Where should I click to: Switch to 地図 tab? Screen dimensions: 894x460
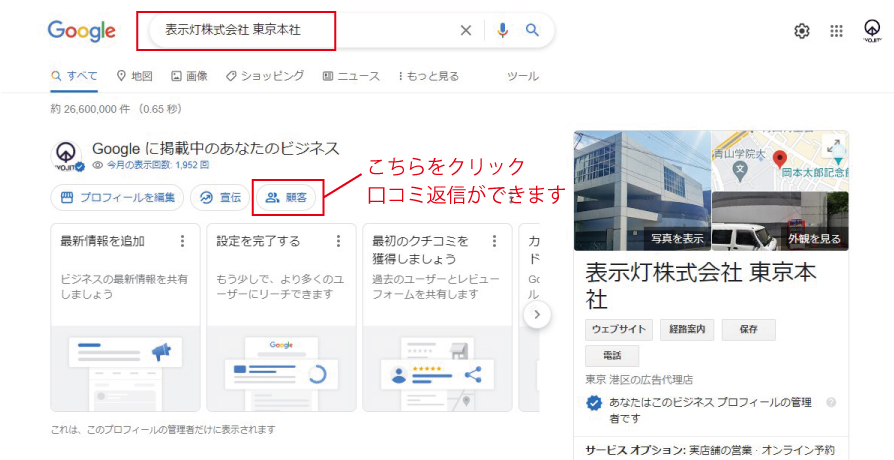coord(135,76)
